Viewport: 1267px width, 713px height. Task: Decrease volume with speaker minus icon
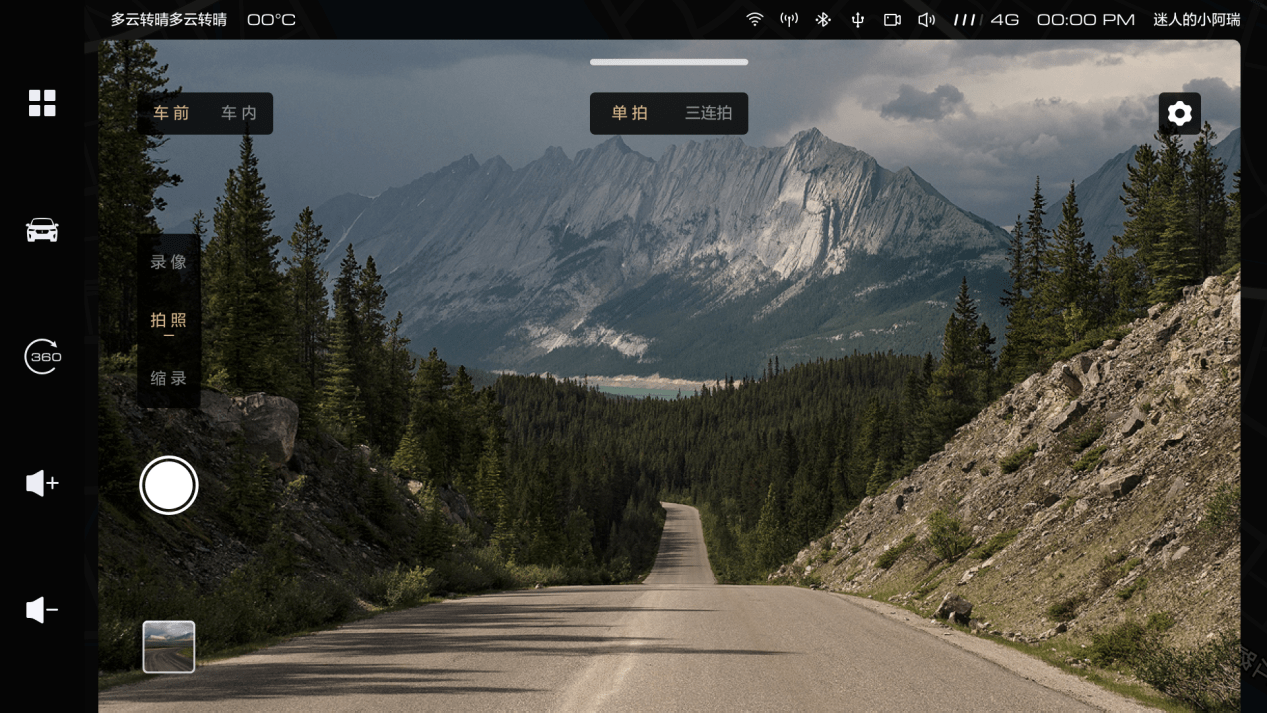42,609
